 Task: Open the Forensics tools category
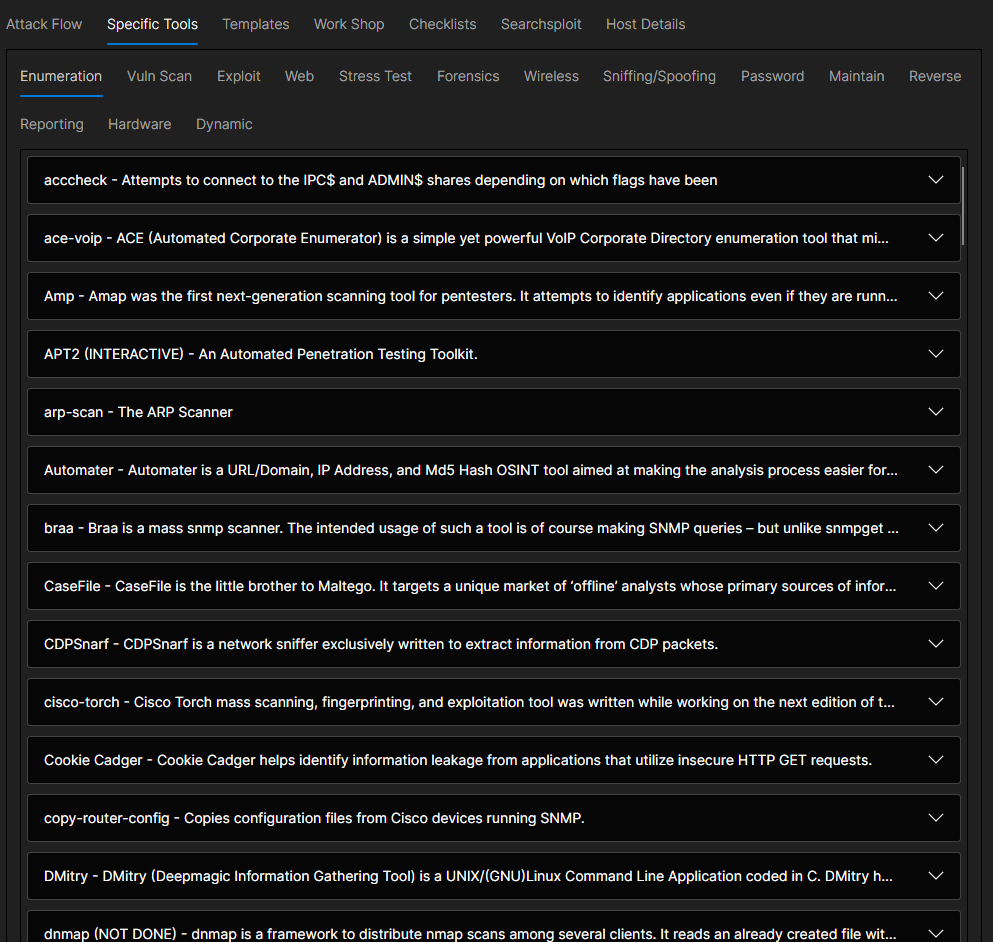(x=468, y=76)
